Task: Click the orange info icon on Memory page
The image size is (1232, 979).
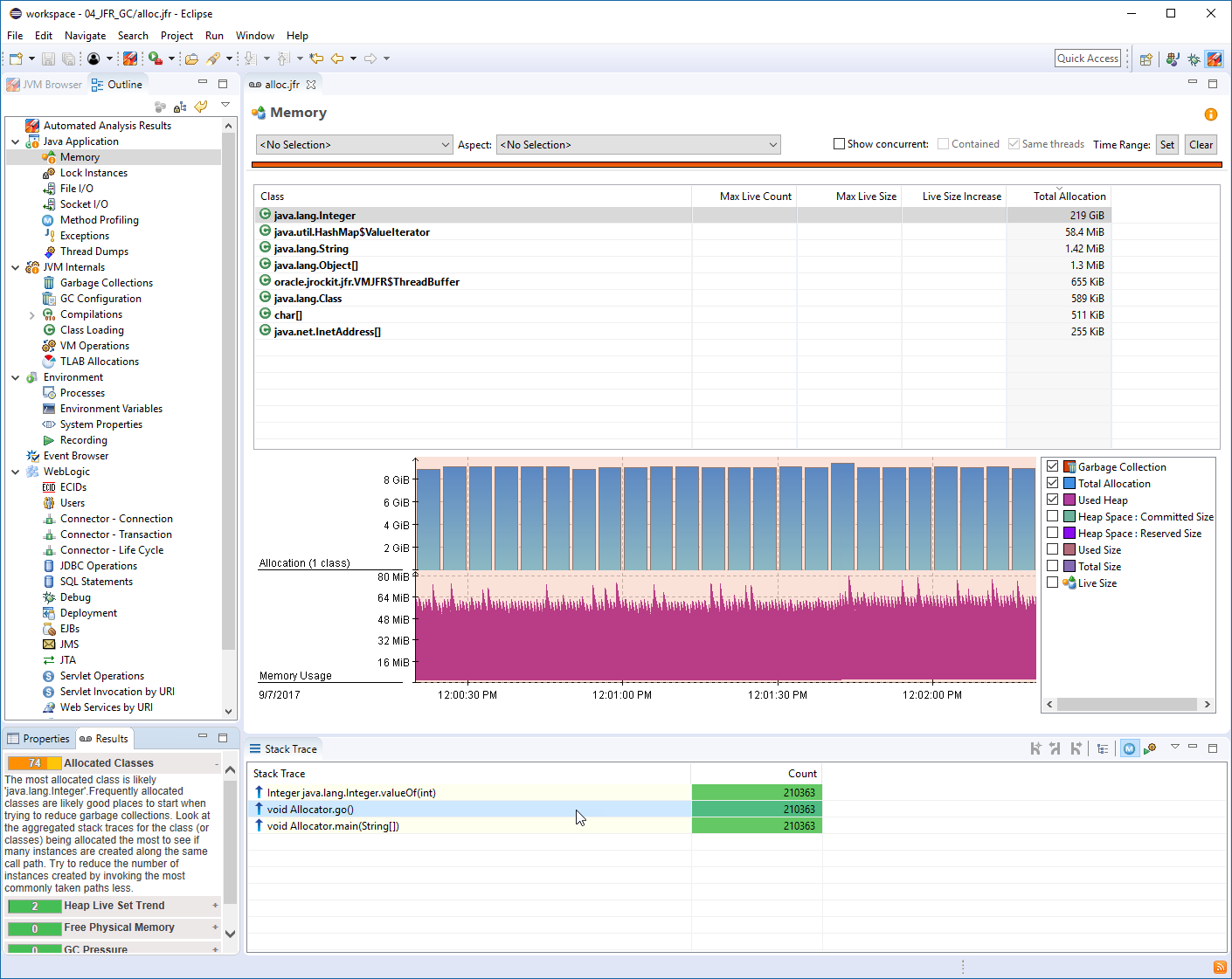Action: pos(1210,114)
